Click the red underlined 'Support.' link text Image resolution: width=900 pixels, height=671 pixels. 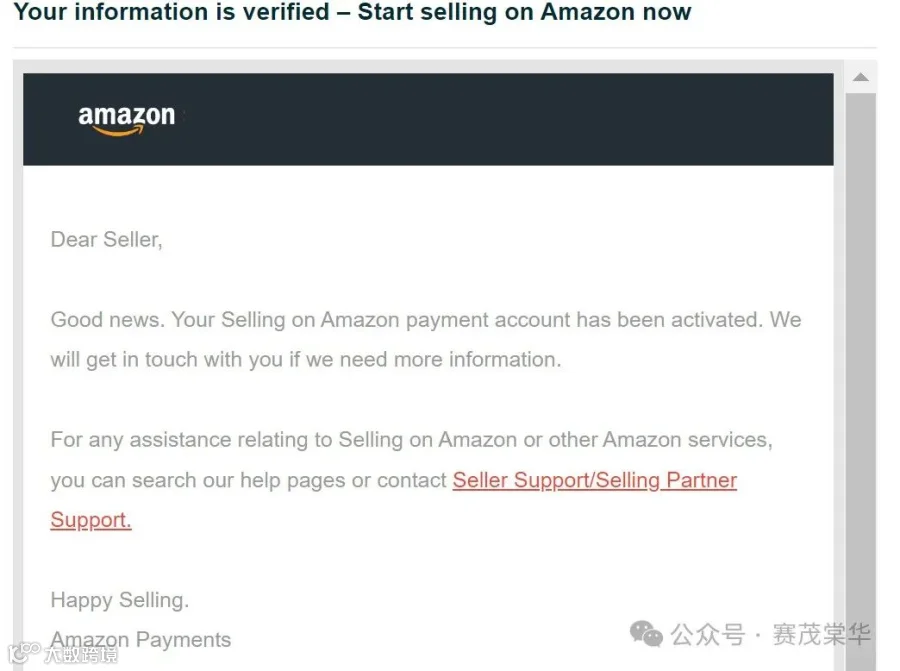(x=91, y=519)
